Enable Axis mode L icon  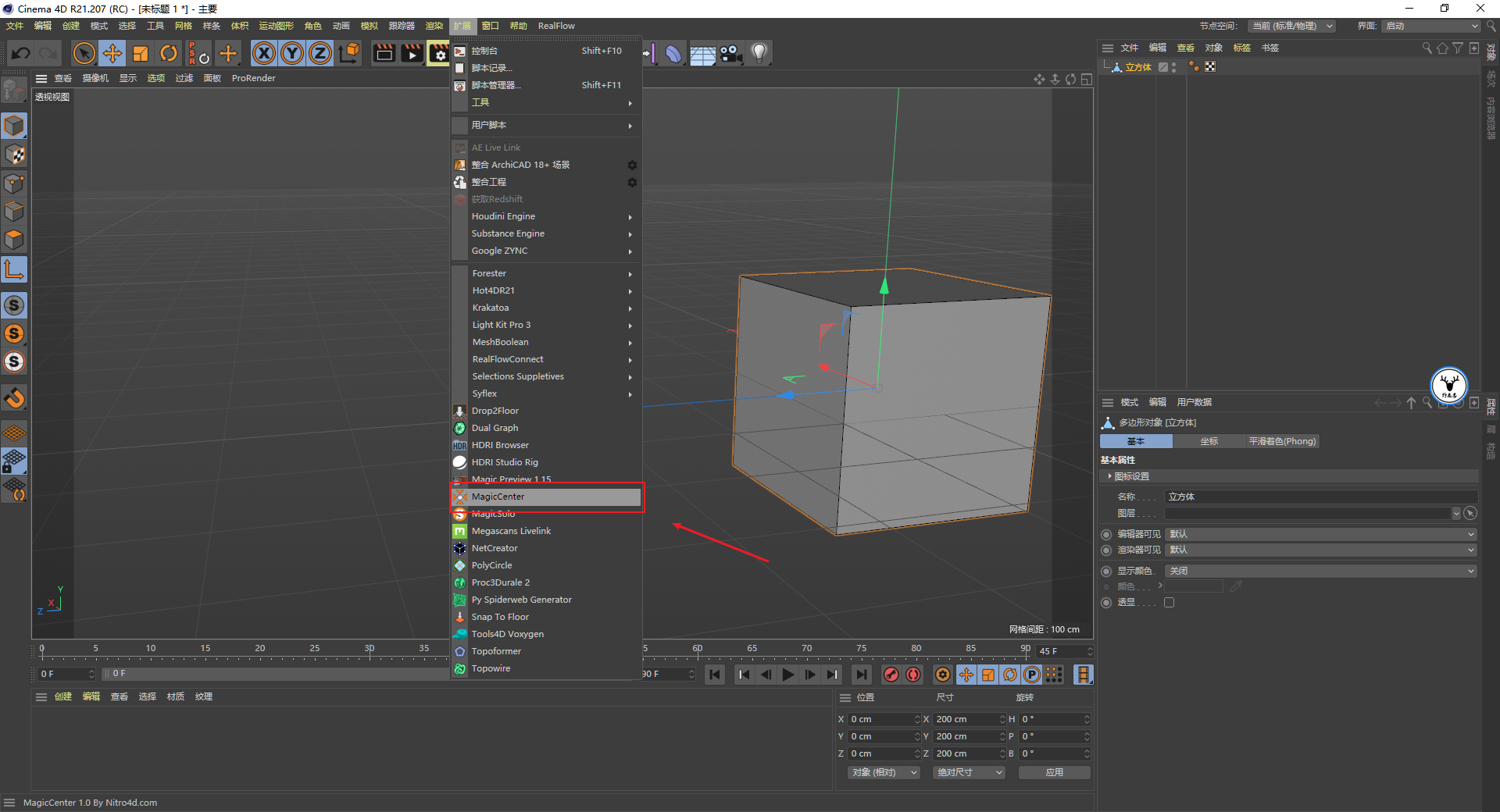click(x=14, y=270)
